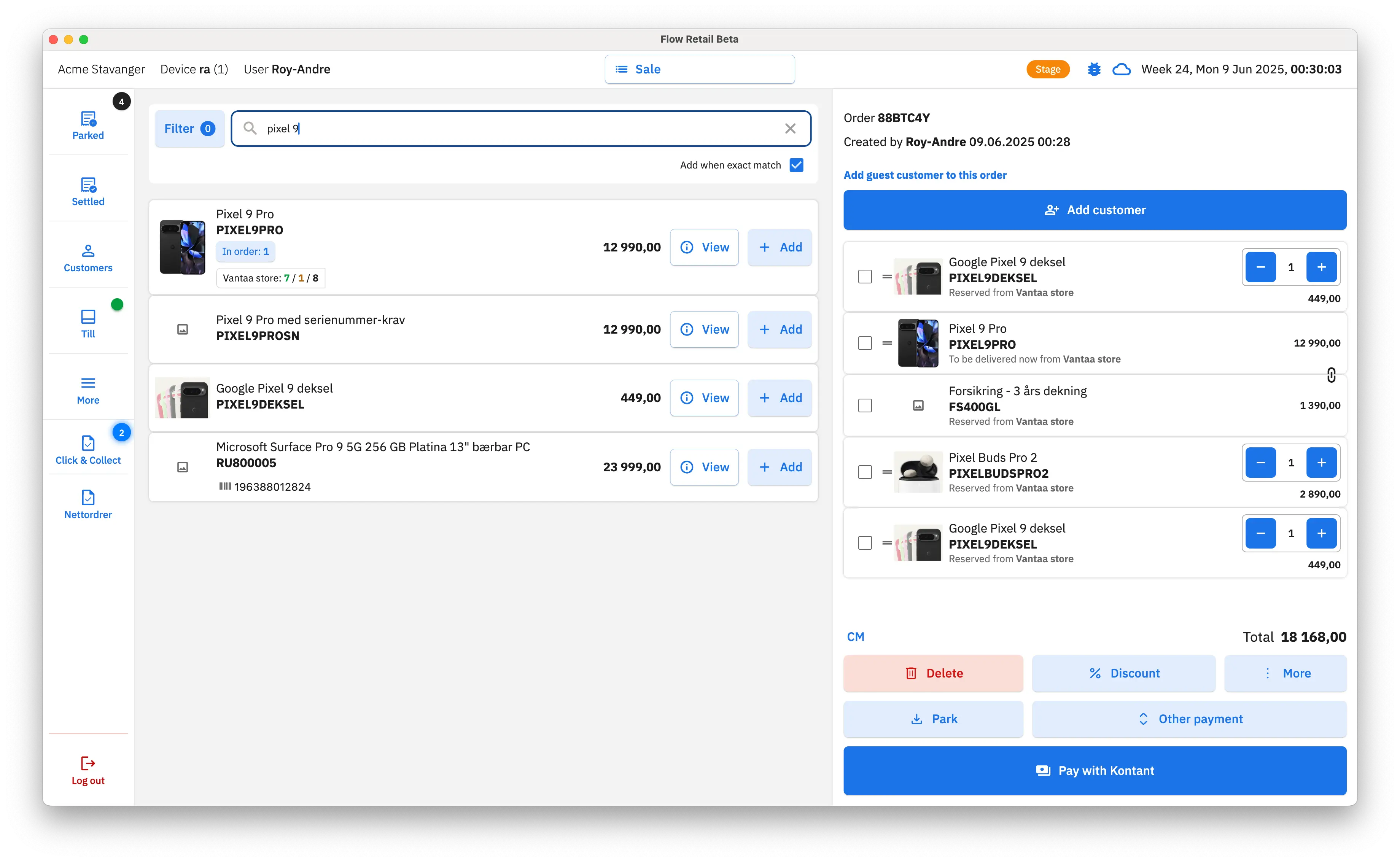The width and height of the screenshot is (1400, 862).
Task: Select the Pixel 9 Pro order line checkbox
Action: click(865, 343)
